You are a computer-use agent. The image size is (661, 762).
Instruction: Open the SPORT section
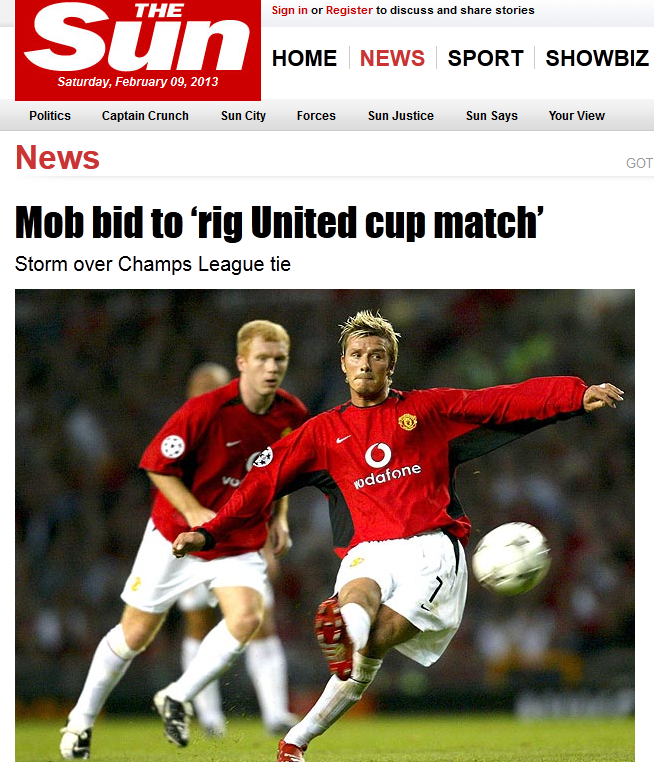tap(486, 58)
